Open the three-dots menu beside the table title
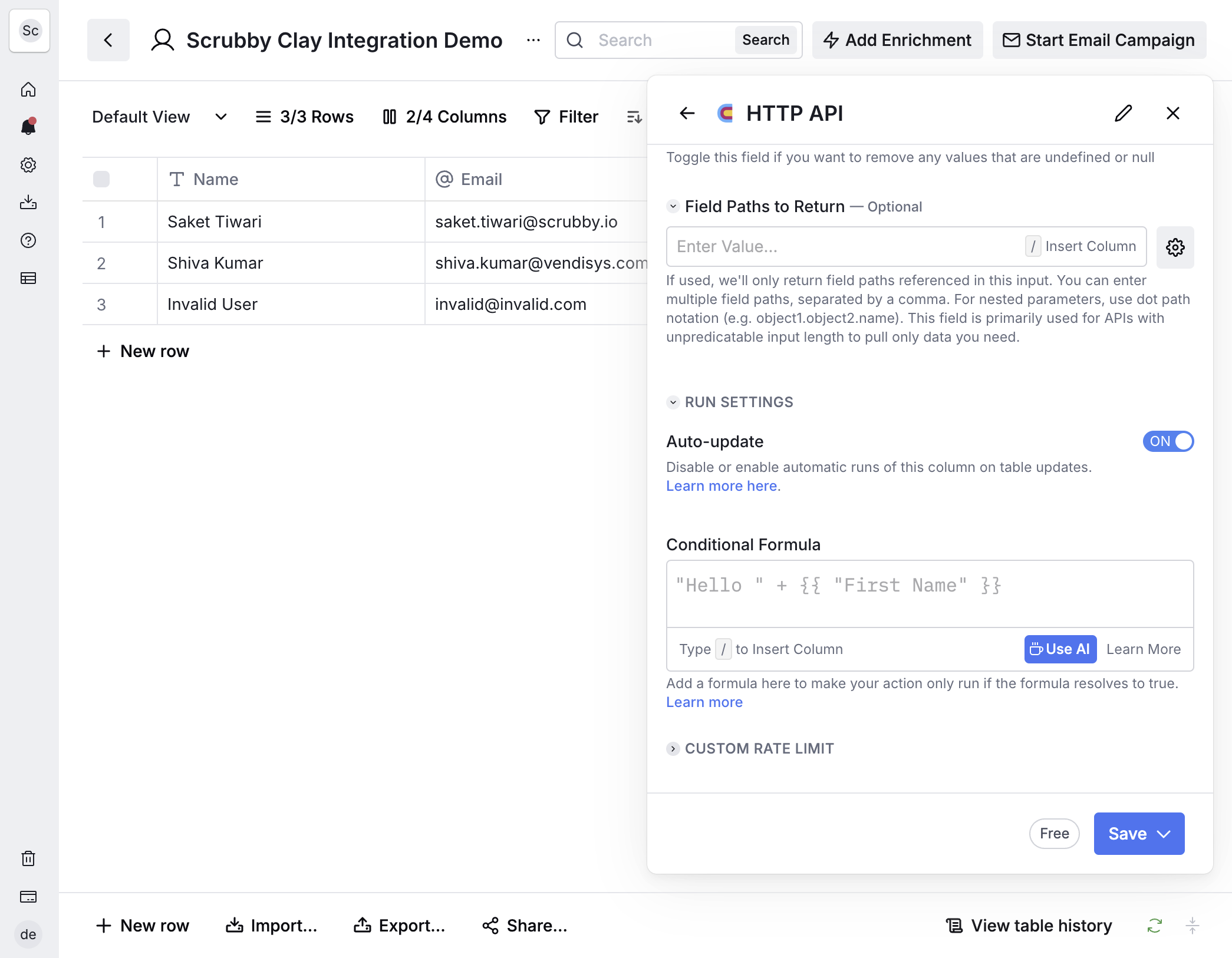Screen dimensions: 1232x958 (x=533, y=40)
